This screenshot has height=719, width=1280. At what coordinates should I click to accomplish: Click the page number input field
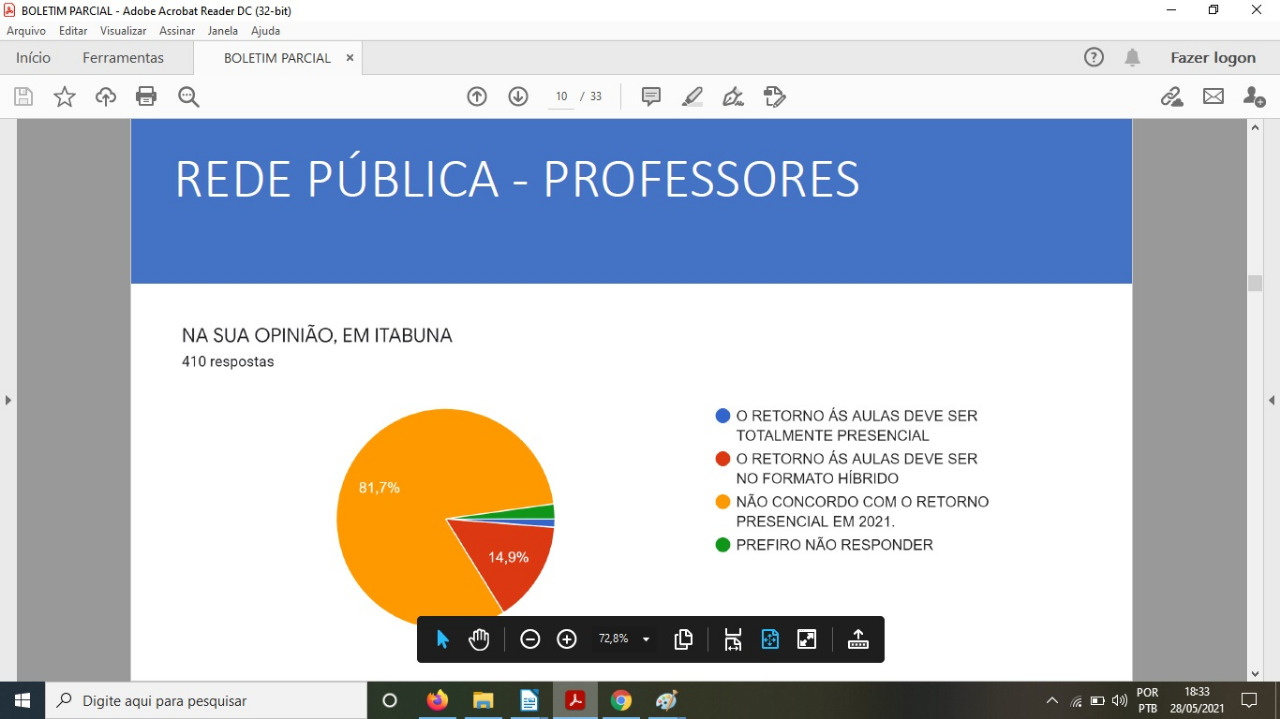(561, 97)
